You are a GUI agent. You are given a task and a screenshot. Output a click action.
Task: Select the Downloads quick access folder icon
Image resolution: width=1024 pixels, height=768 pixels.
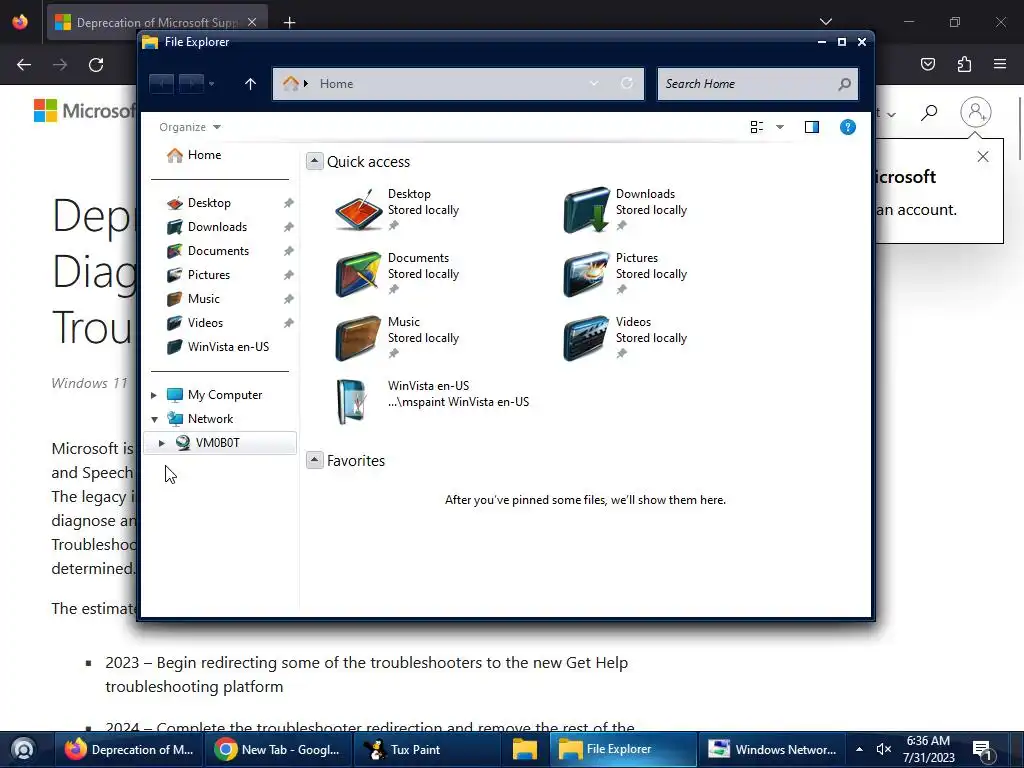tap(586, 210)
